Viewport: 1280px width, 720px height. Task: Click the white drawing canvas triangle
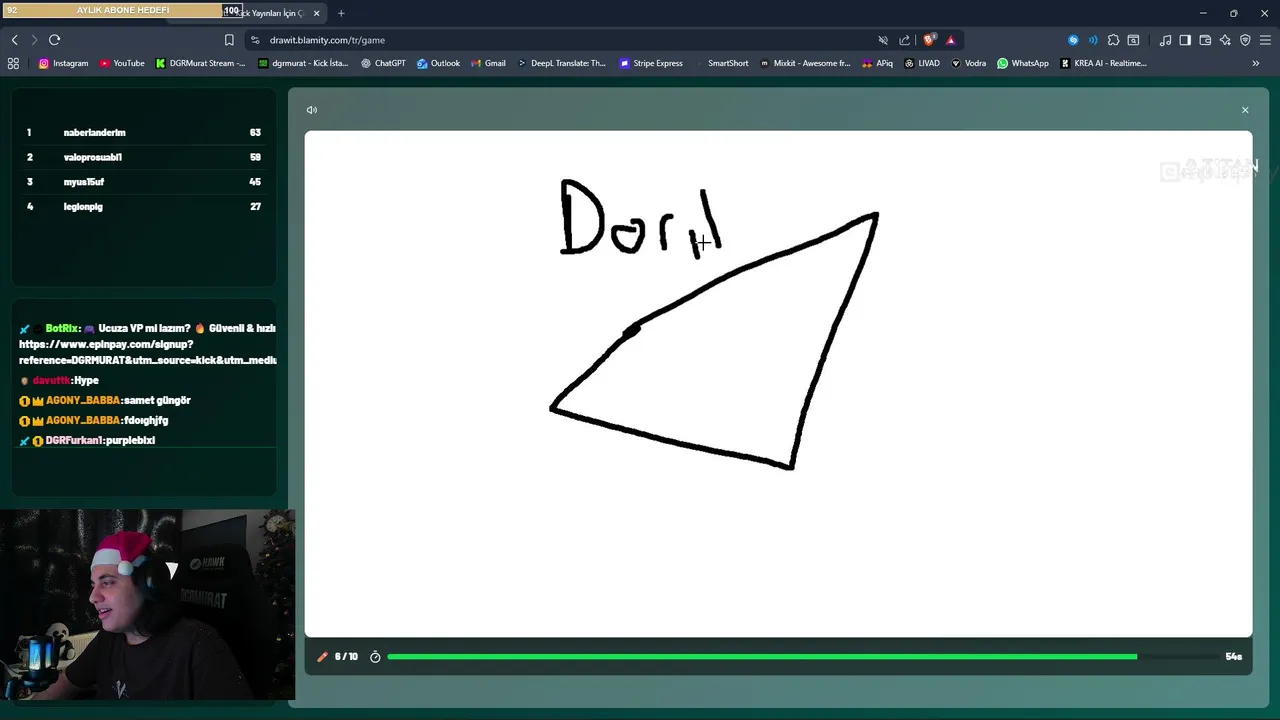click(x=715, y=340)
